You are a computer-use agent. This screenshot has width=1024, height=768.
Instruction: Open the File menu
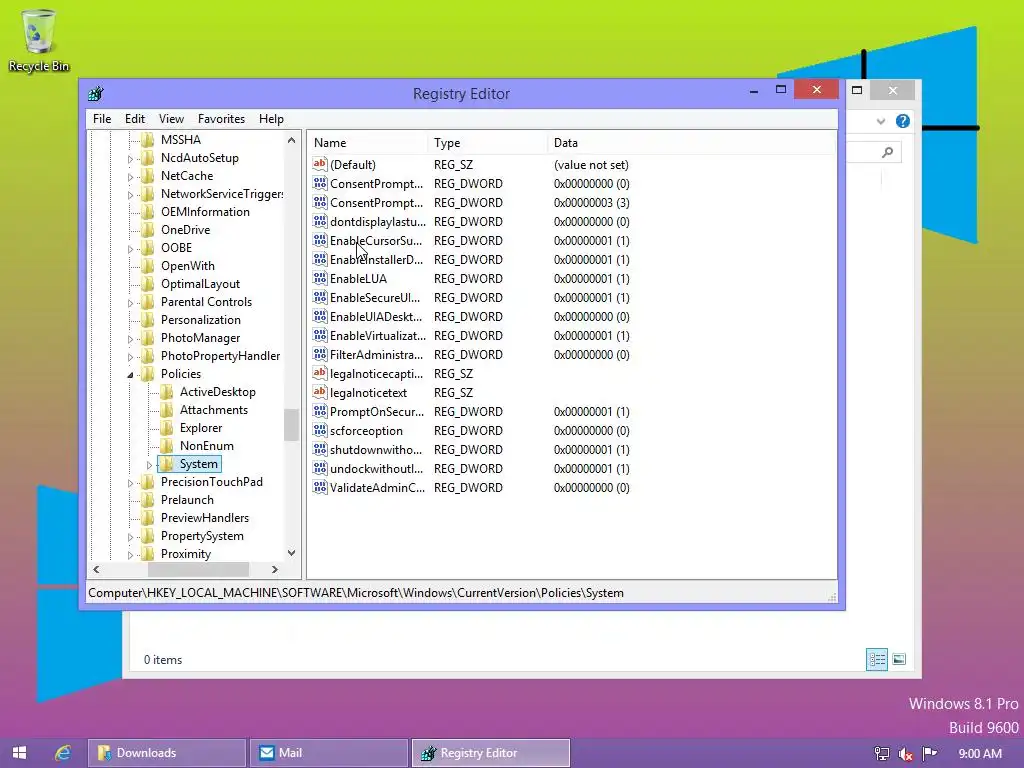(102, 119)
